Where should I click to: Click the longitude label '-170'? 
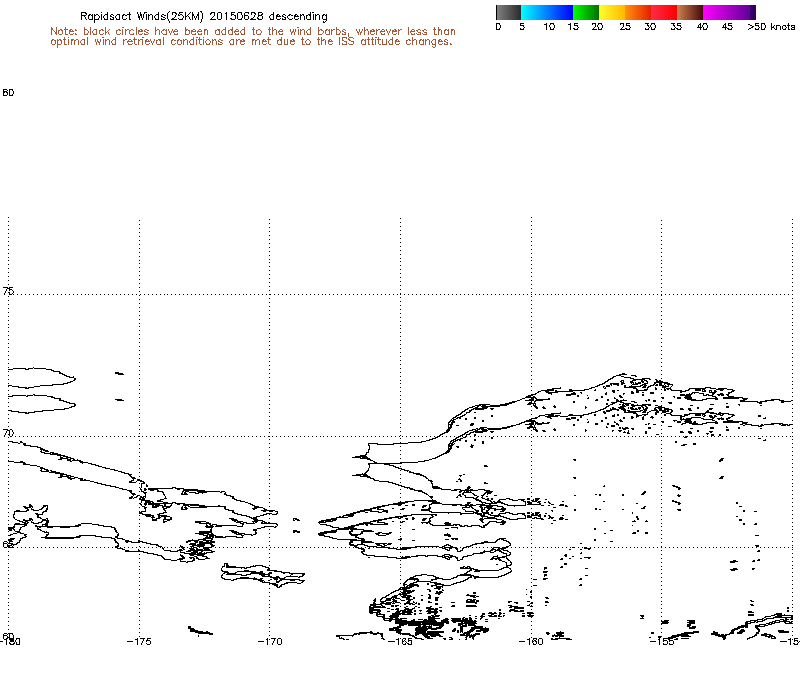point(270,642)
